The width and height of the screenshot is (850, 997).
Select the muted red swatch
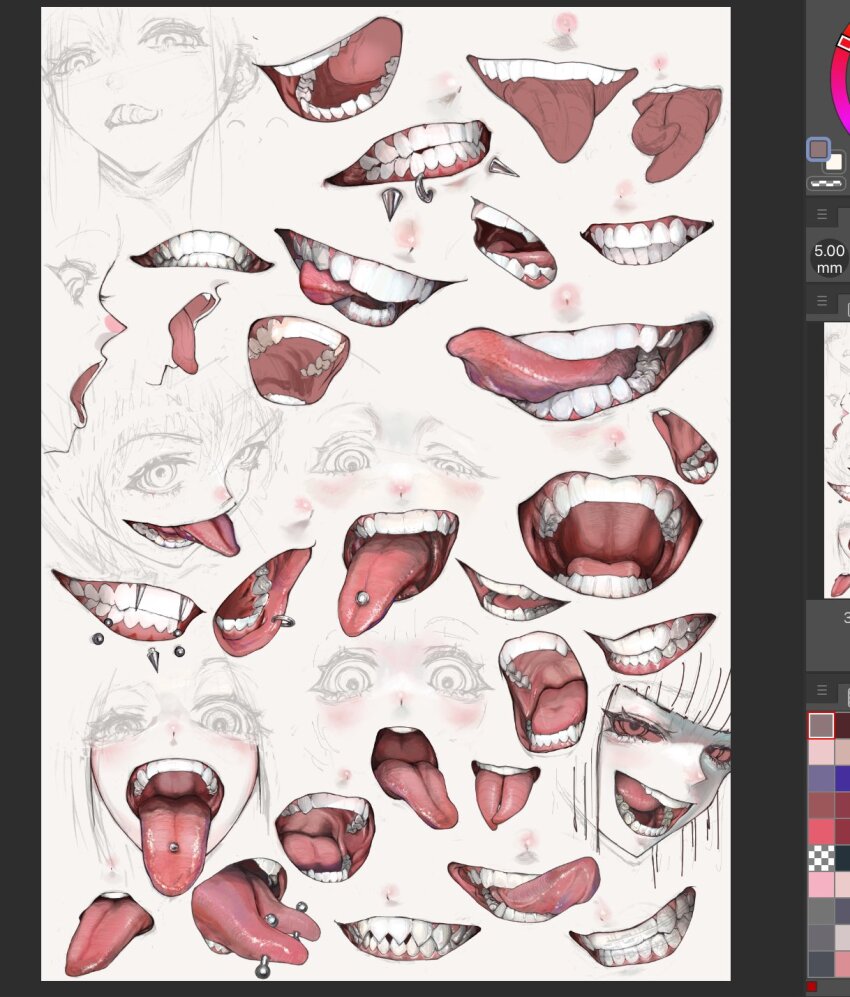coord(820,804)
